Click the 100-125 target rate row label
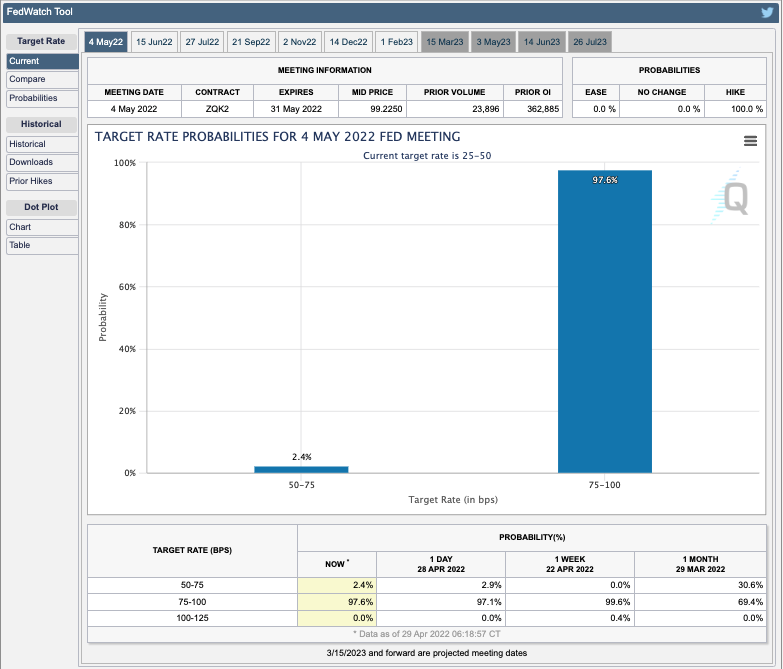The image size is (783, 669). [x=192, y=618]
